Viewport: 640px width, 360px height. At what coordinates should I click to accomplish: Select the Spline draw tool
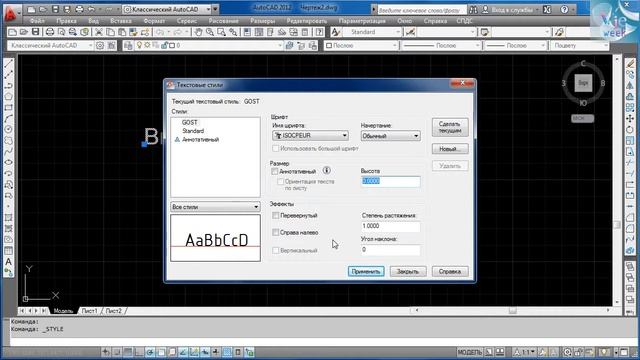tap(9, 151)
